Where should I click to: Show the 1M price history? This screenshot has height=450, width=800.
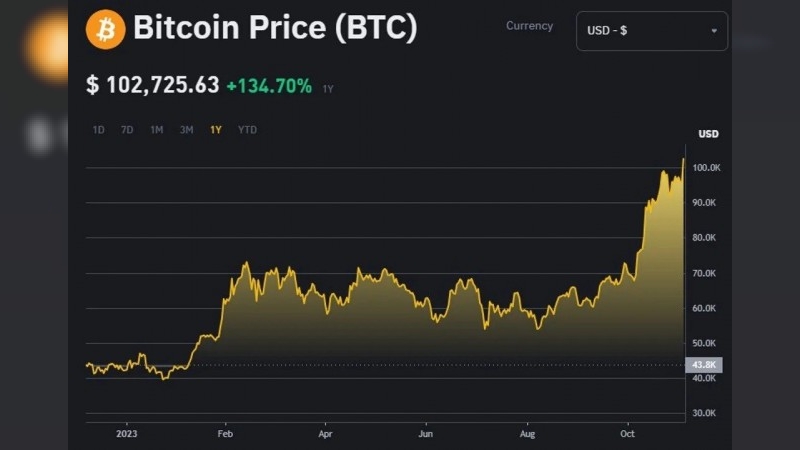pyautogui.click(x=157, y=130)
